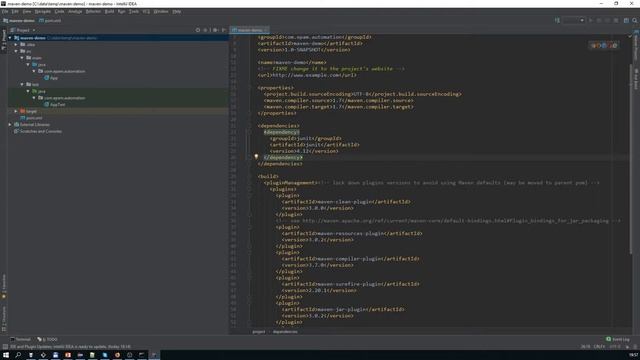Click the project breadcrumb below editor
The width and height of the screenshot is (640, 360).
pyautogui.click(x=259, y=332)
